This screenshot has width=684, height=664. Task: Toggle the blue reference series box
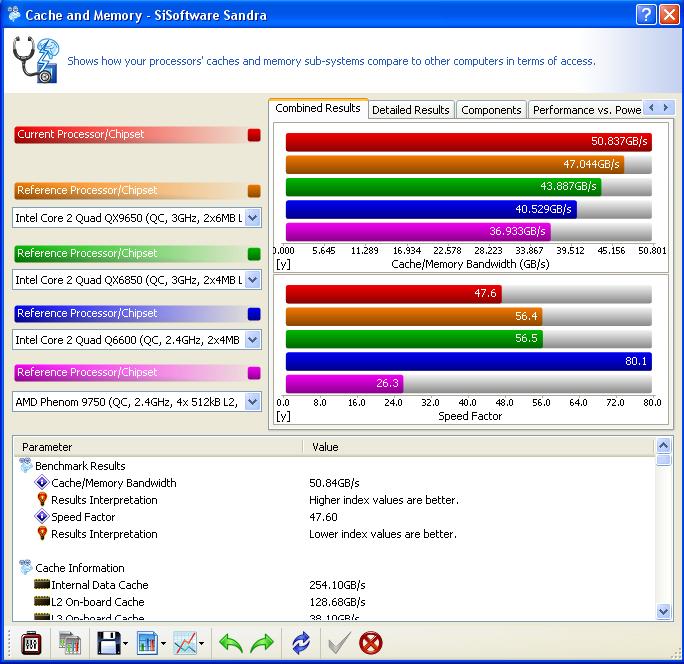tap(254, 314)
